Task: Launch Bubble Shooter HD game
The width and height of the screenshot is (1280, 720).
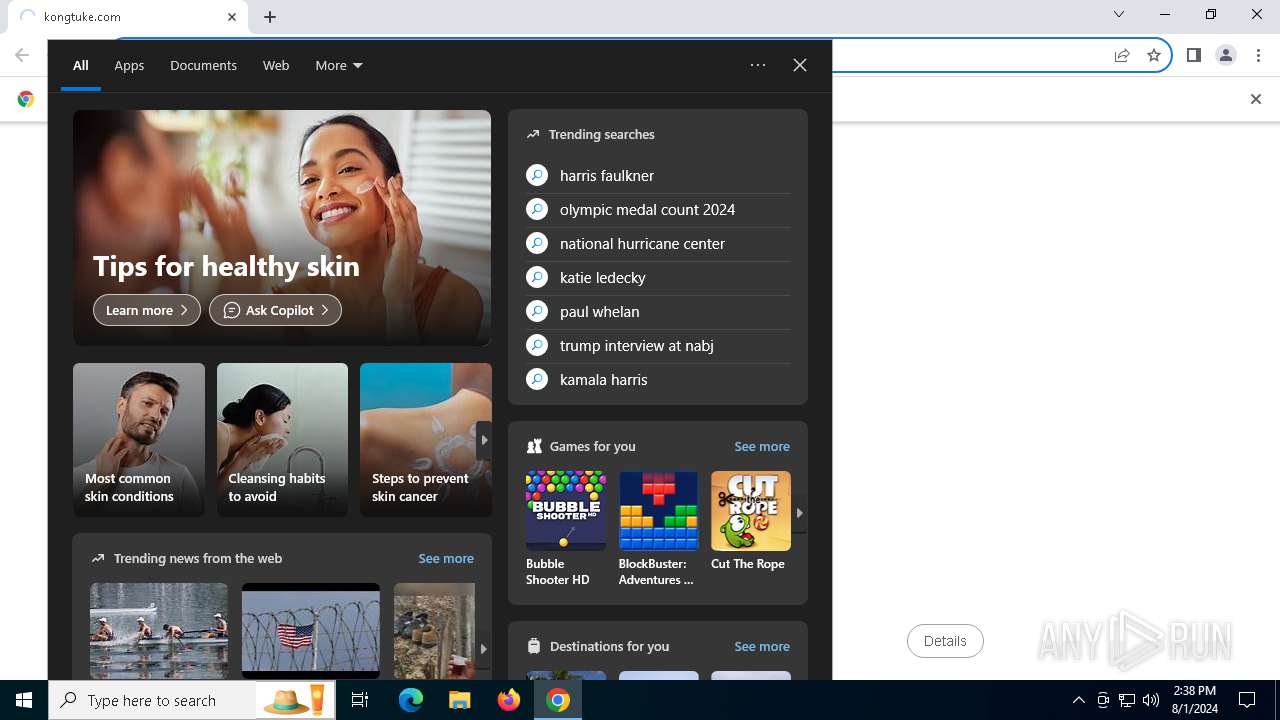Action: click(565, 529)
